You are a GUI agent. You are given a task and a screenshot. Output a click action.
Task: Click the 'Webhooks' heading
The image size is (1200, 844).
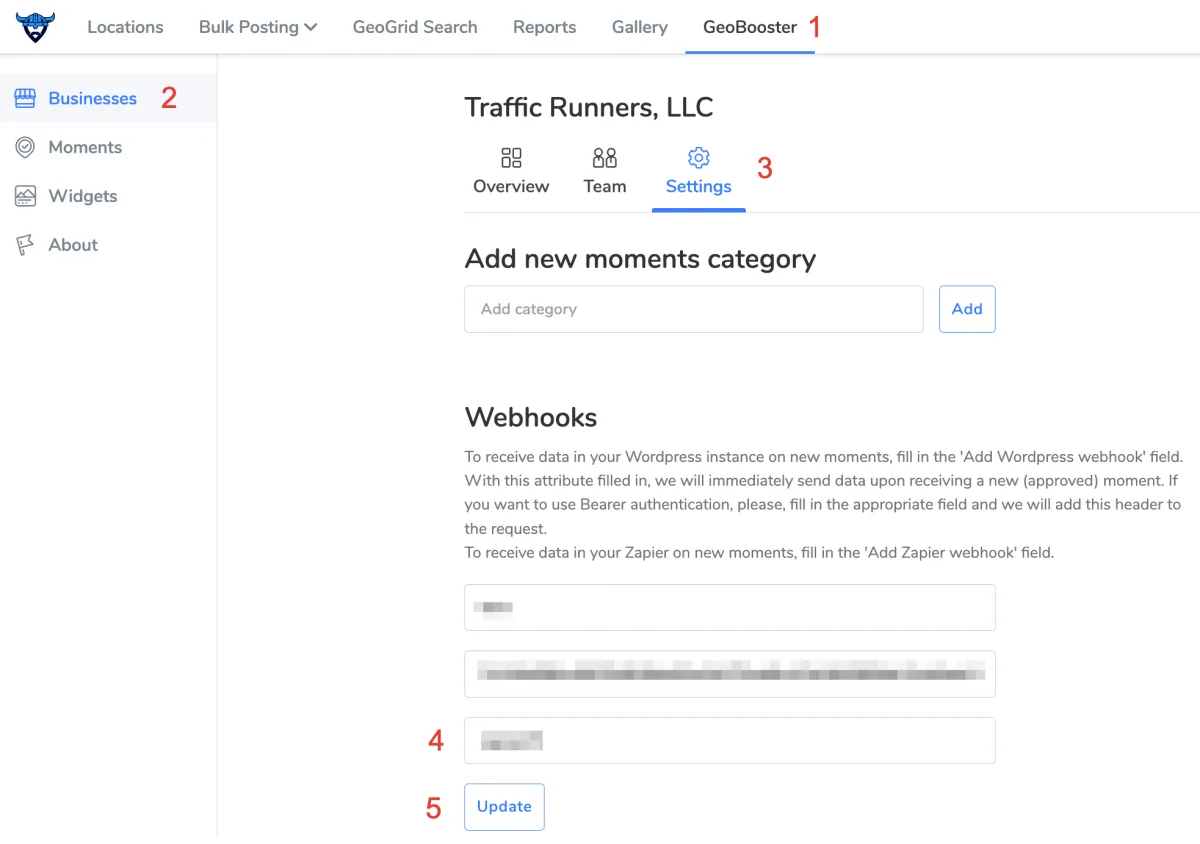[531, 417]
